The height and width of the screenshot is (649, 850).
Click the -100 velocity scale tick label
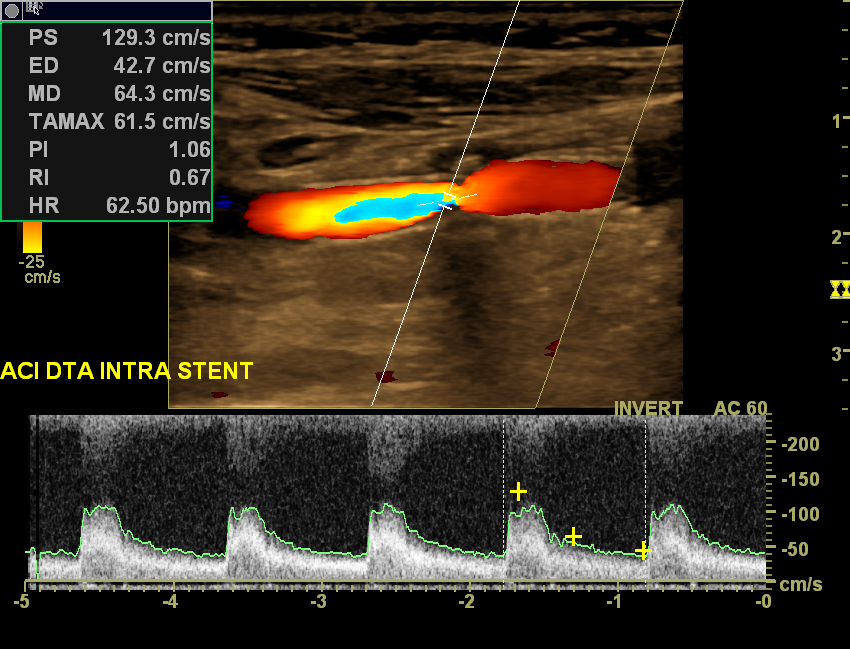(800, 514)
